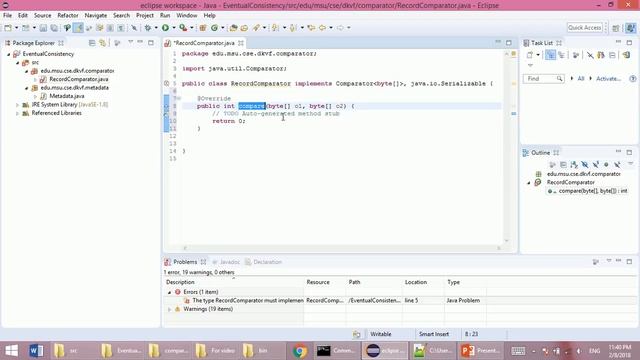640x360 pixels.
Task: Click the Debug bug icon in toolbar
Action: pos(148,28)
